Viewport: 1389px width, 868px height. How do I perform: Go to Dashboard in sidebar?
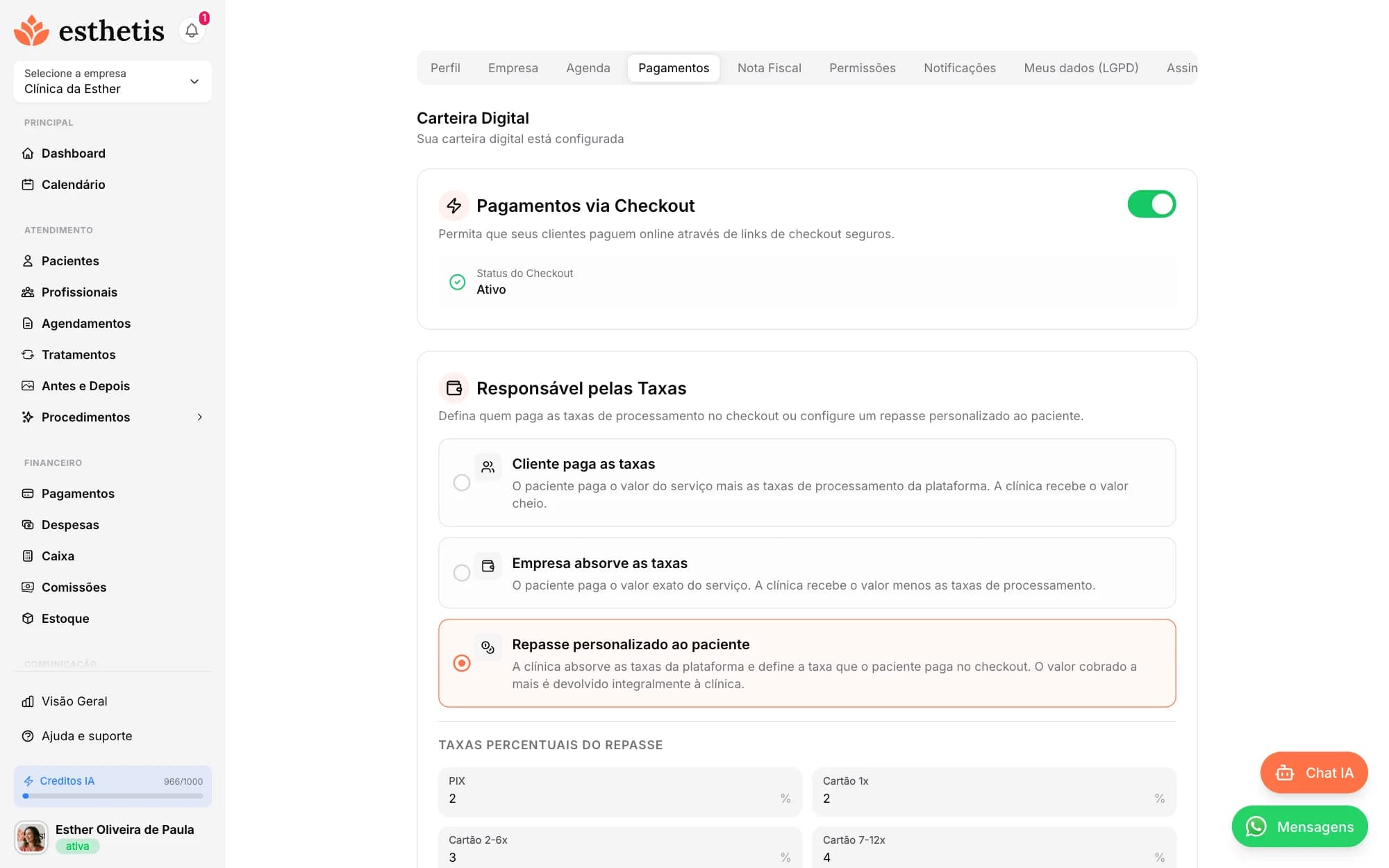click(113, 153)
